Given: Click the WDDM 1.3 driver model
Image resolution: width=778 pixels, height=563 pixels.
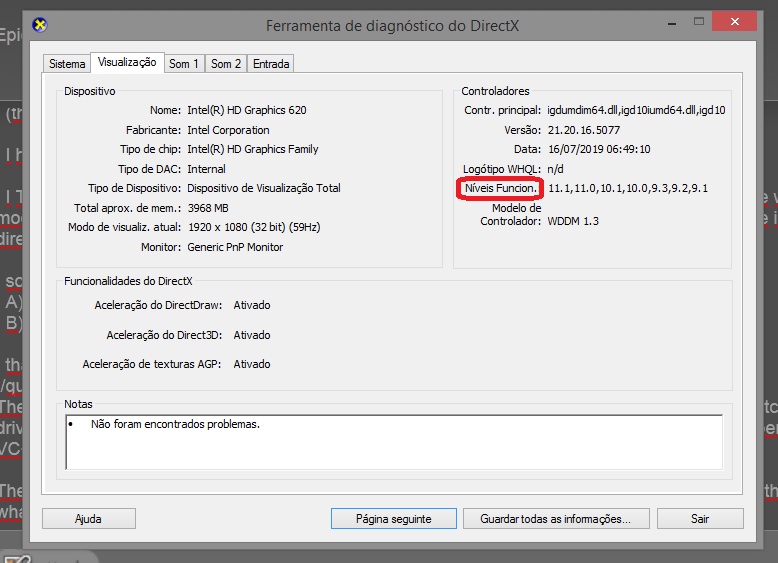Looking at the screenshot, I should 573,221.
